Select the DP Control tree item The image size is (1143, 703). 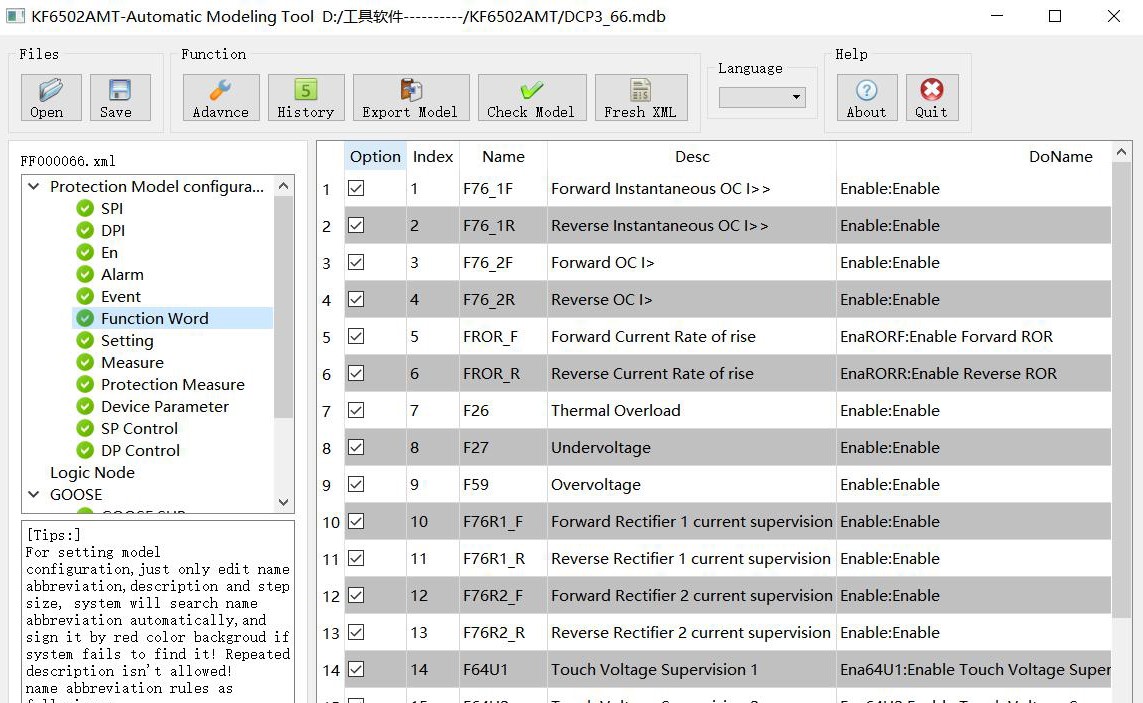point(141,451)
